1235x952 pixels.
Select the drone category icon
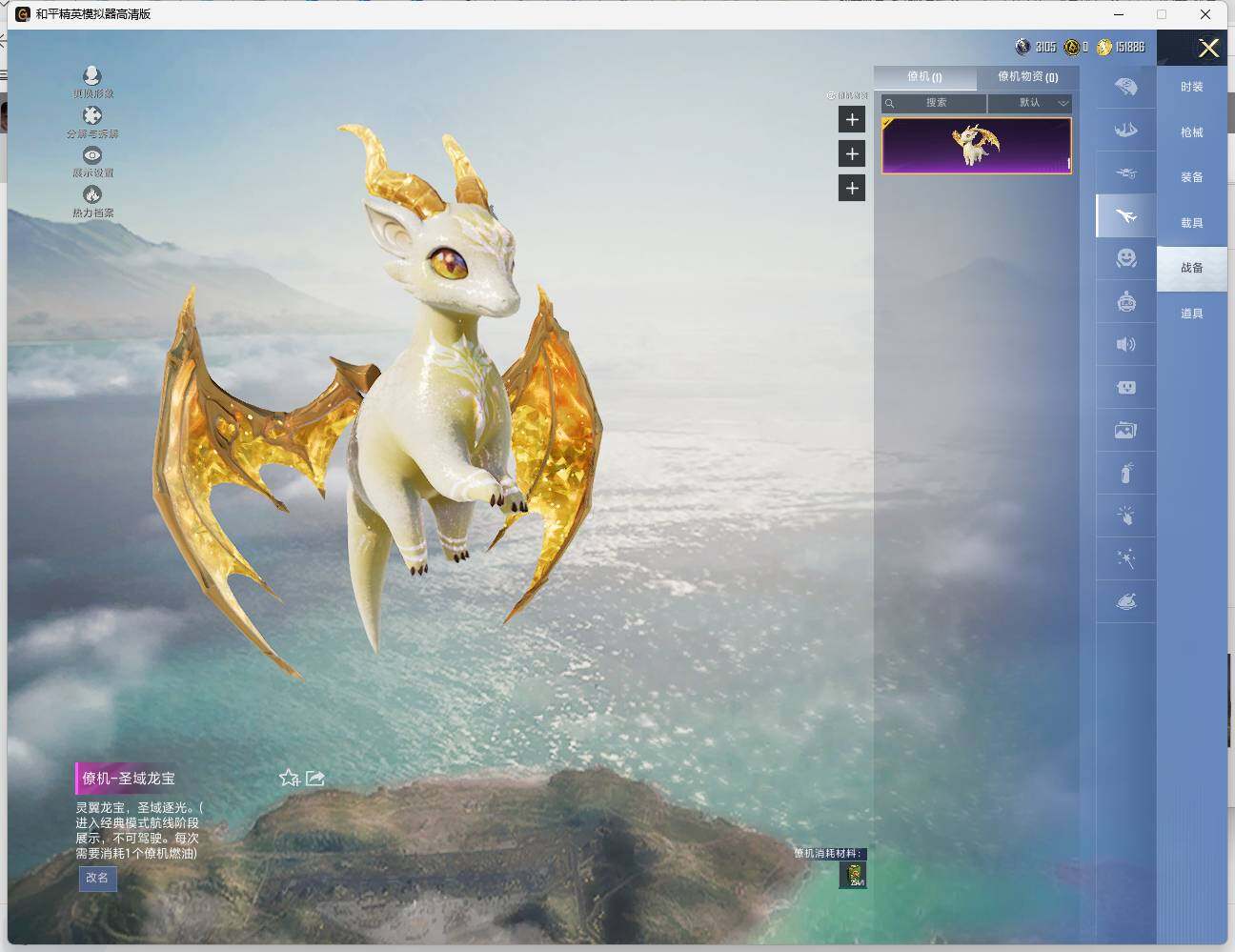pyautogui.click(x=1125, y=172)
